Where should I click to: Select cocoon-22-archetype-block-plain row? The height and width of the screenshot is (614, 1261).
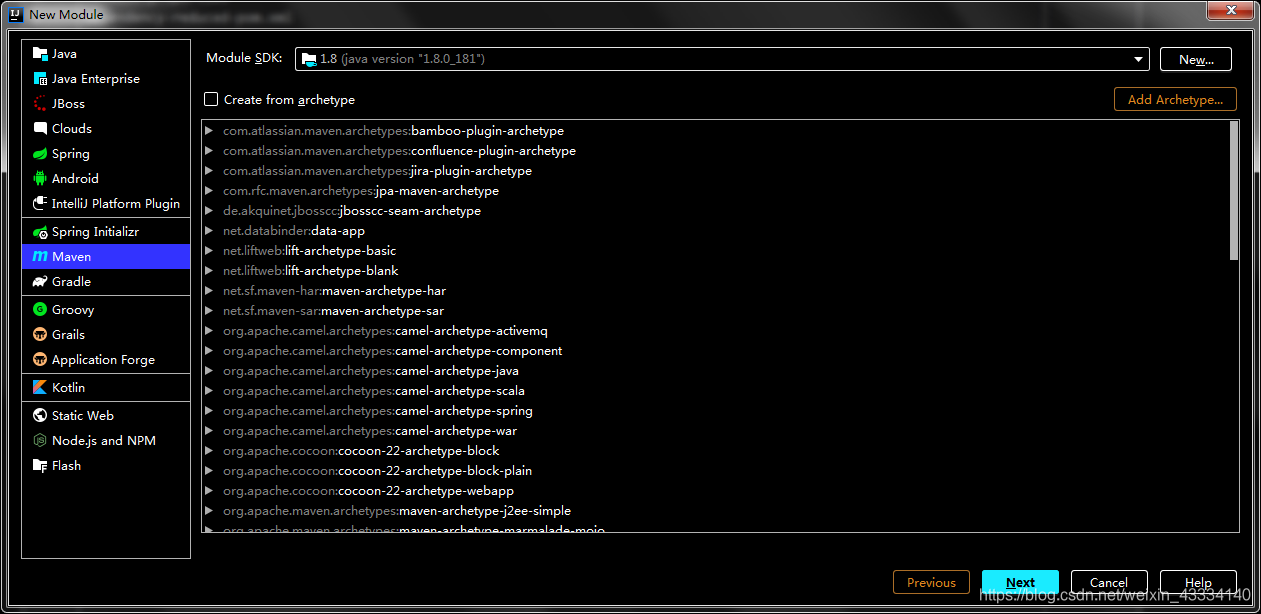(715, 471)
